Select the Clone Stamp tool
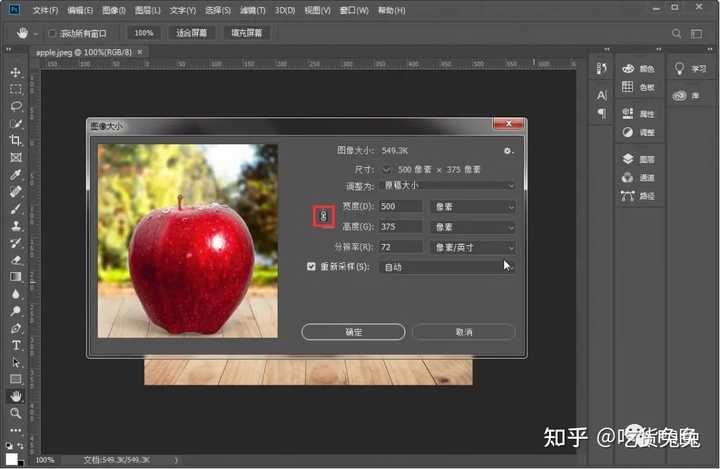 [x=16, y=226]
